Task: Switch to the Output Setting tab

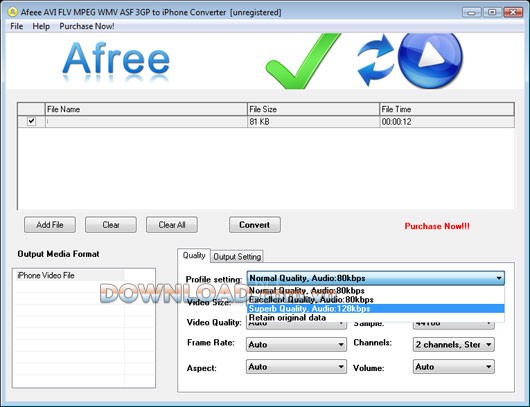Action: point(237,257)
